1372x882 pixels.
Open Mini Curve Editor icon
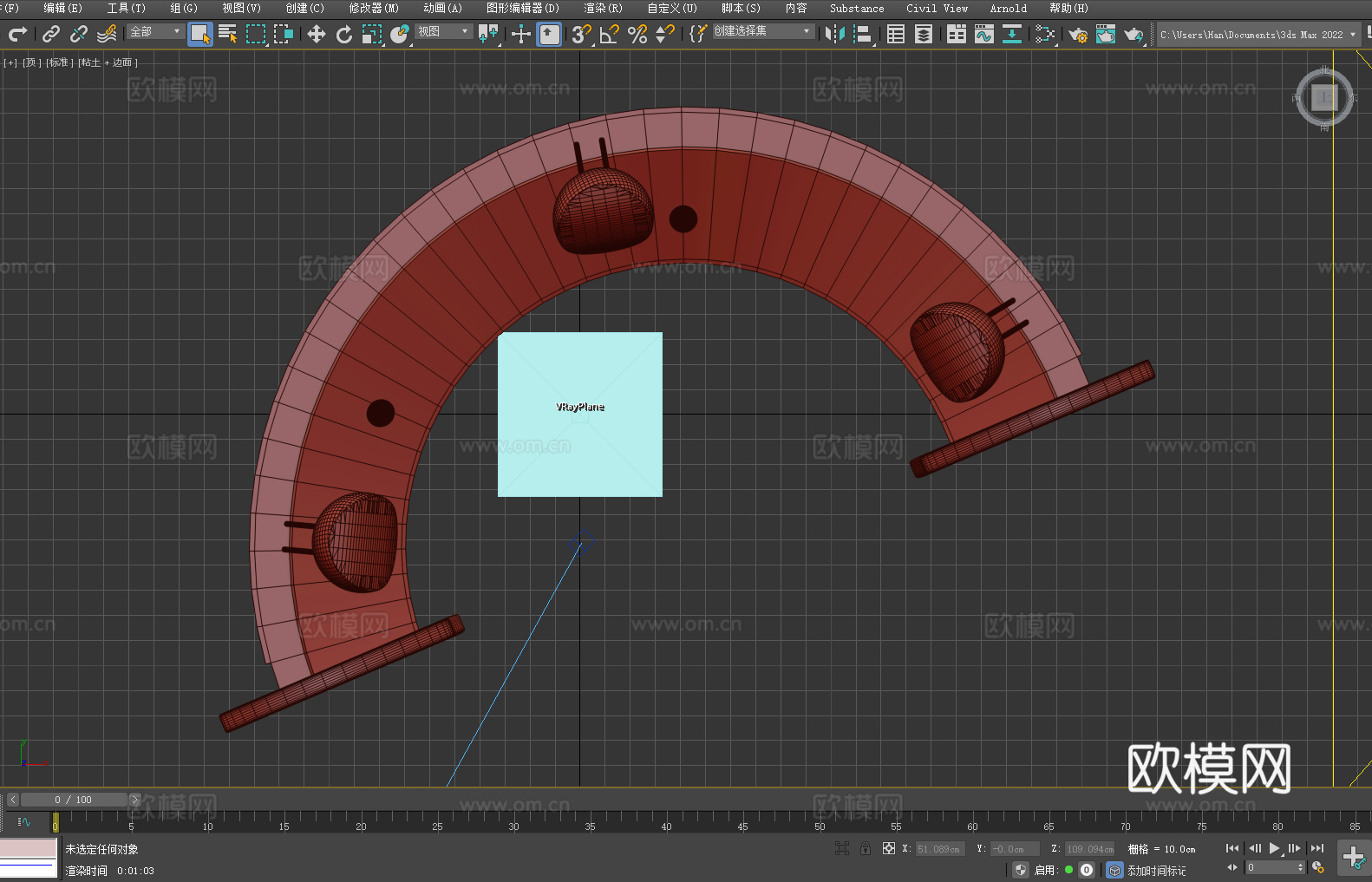coord(24,821)
